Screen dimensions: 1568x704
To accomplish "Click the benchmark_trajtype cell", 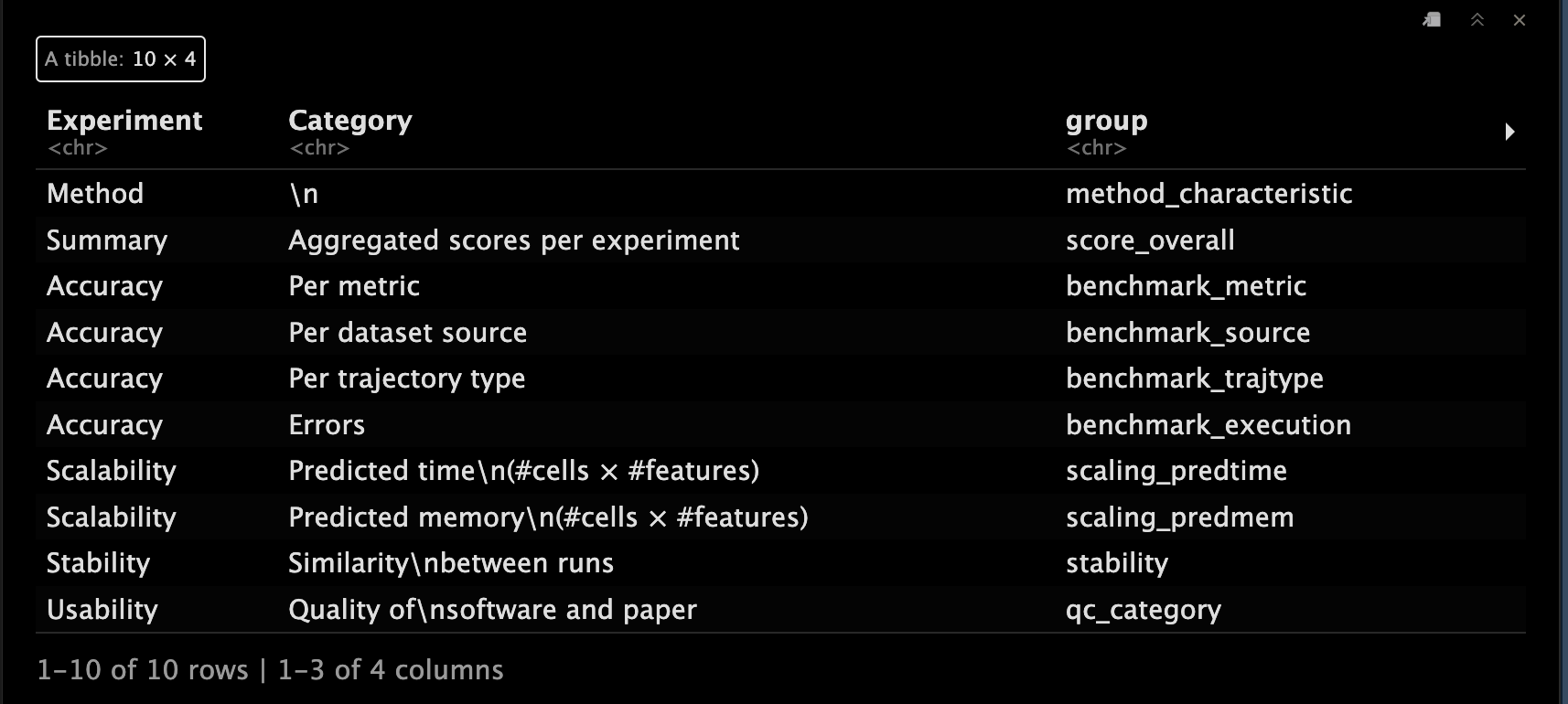I will (1194, 379).
